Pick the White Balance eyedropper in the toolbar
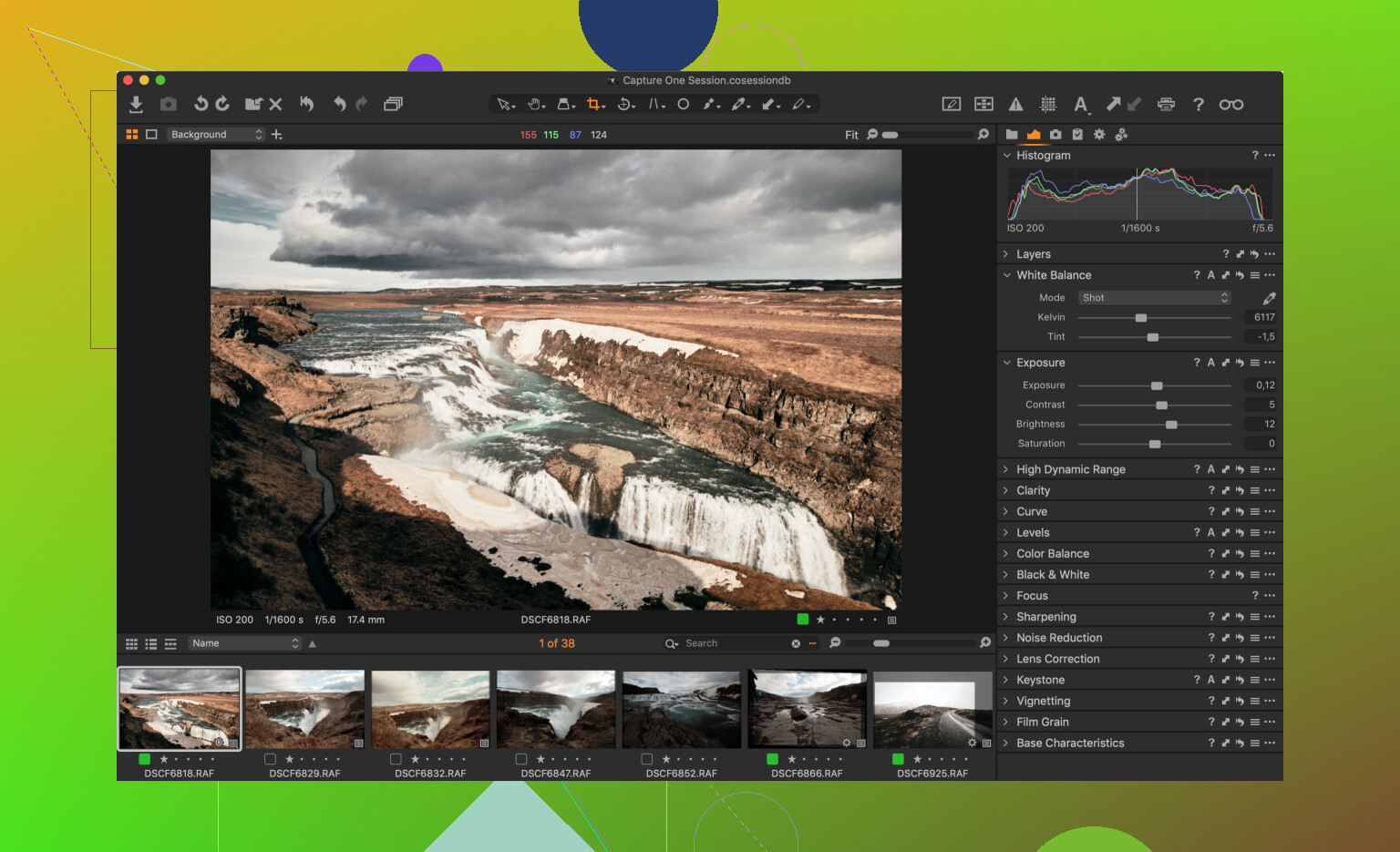Image resolution: width=1400 pixels, height=852 pixels. click(x=740, y=104)
